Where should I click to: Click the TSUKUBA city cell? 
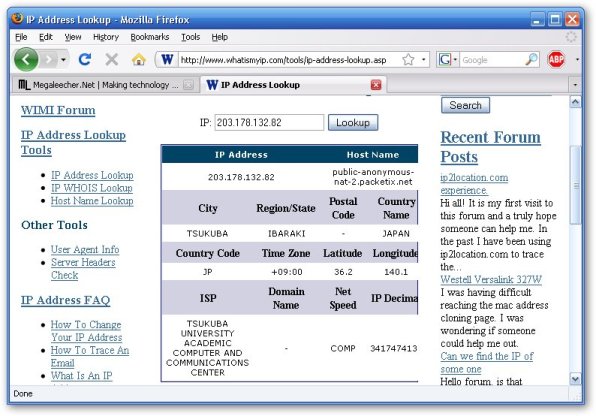[x=208, y=233]
